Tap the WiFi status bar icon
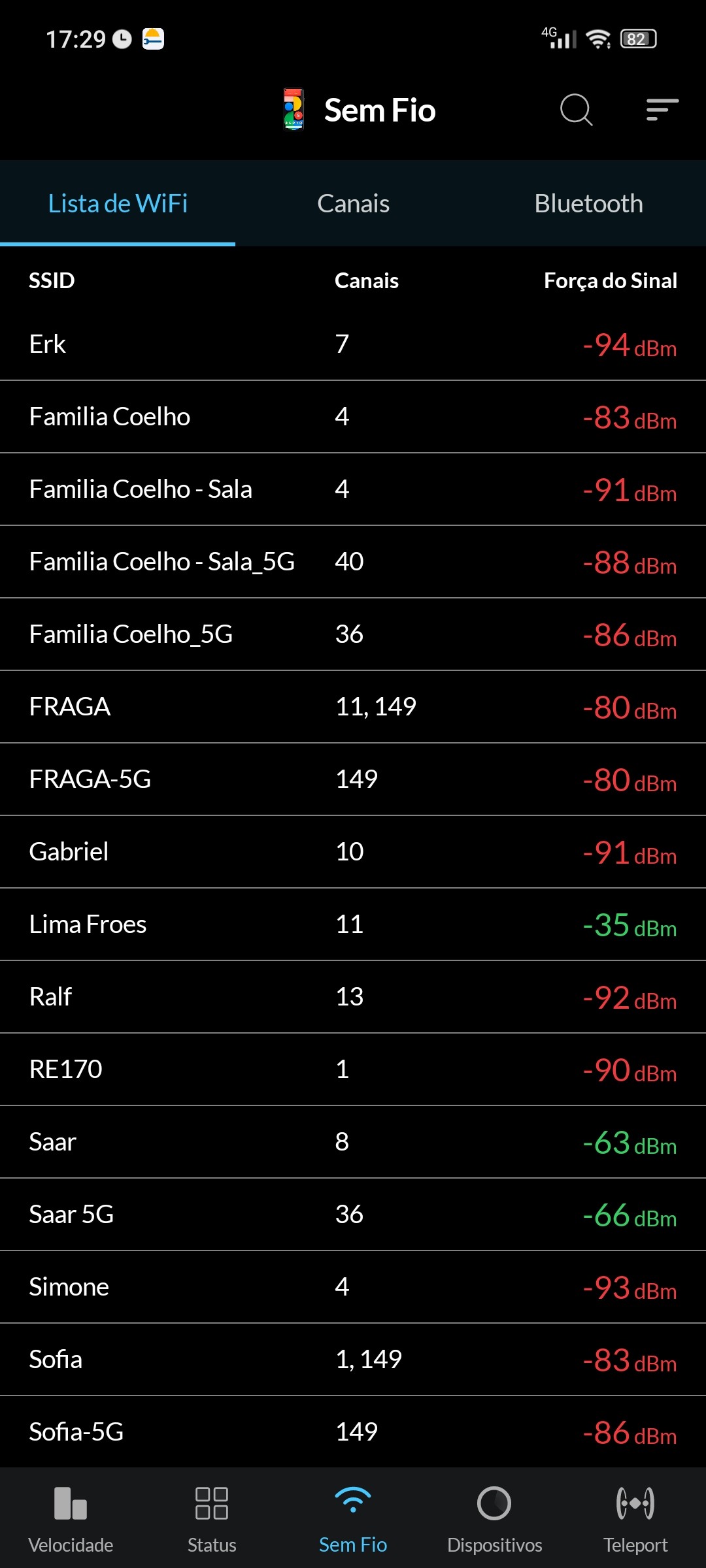The width and height of the screenshot is (706, 1568). [598, 39]
